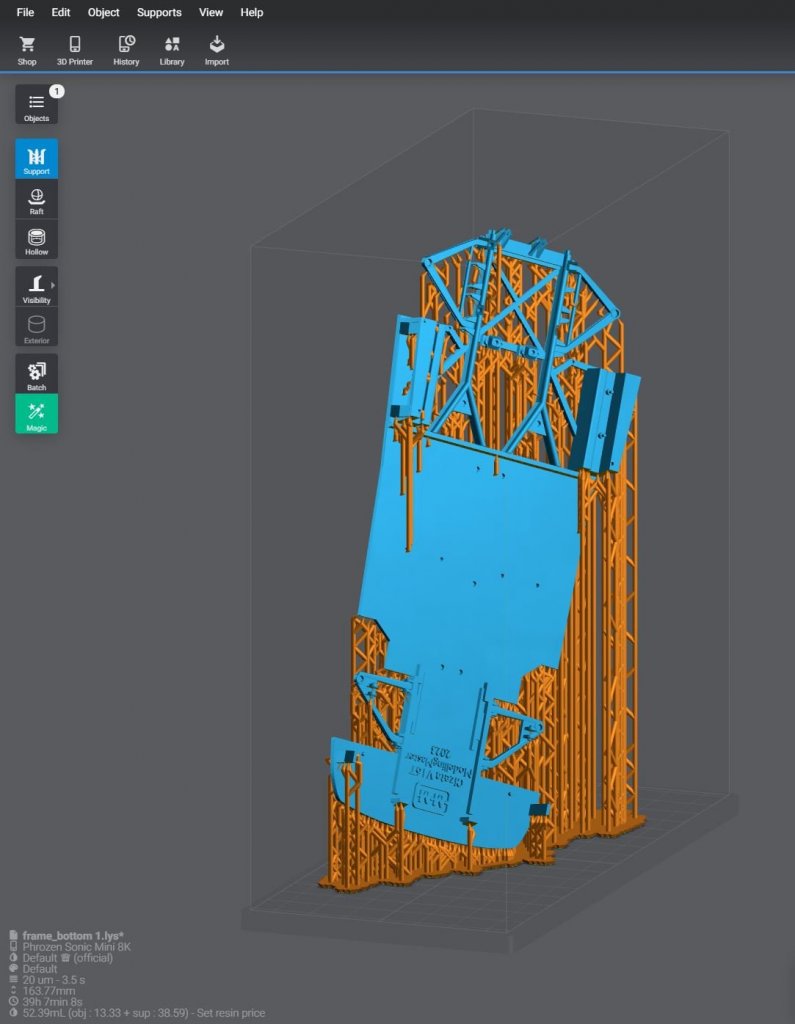Open the Library icon
This screenshot has width=795, height=1024.
172,50
